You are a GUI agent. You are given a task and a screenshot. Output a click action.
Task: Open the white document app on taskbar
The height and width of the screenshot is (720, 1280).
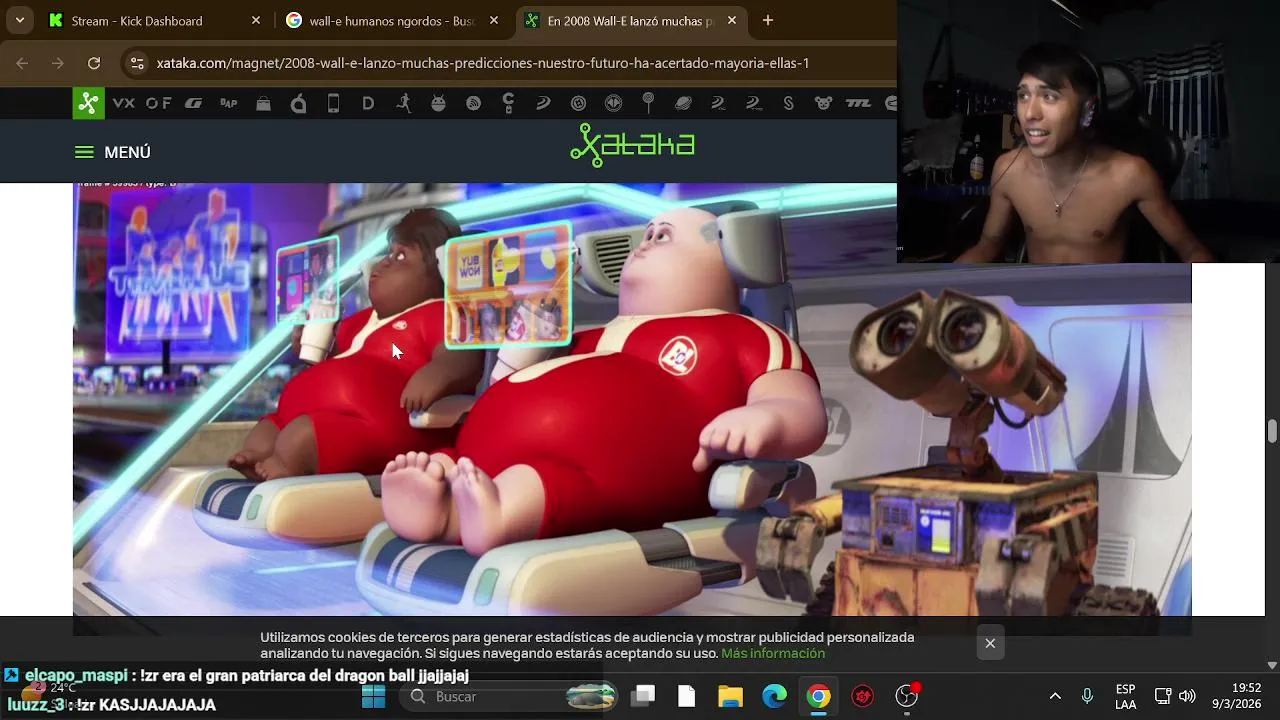[x=687, y=696]
